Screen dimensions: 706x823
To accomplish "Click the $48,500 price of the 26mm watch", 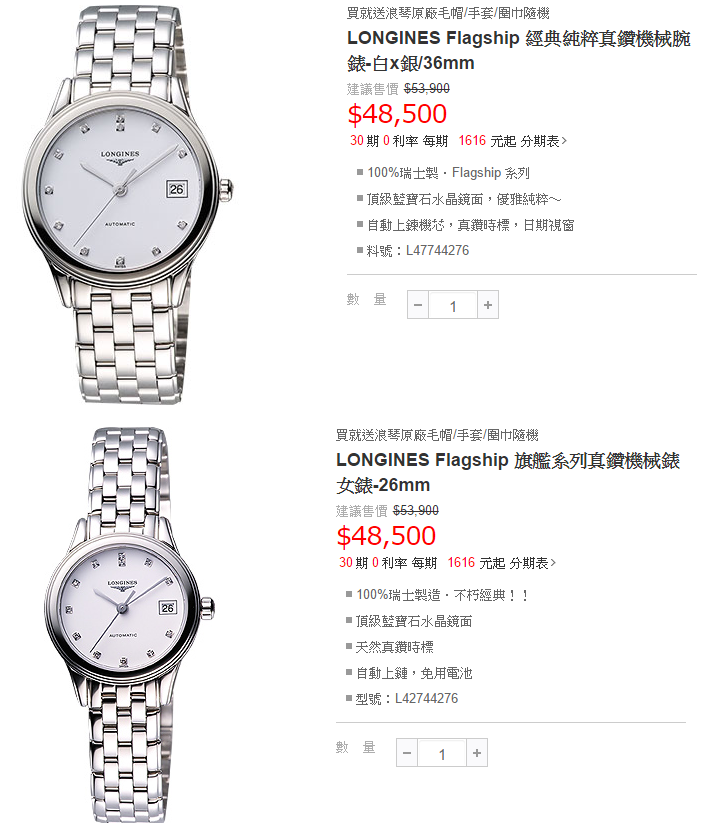I will 386,536.
